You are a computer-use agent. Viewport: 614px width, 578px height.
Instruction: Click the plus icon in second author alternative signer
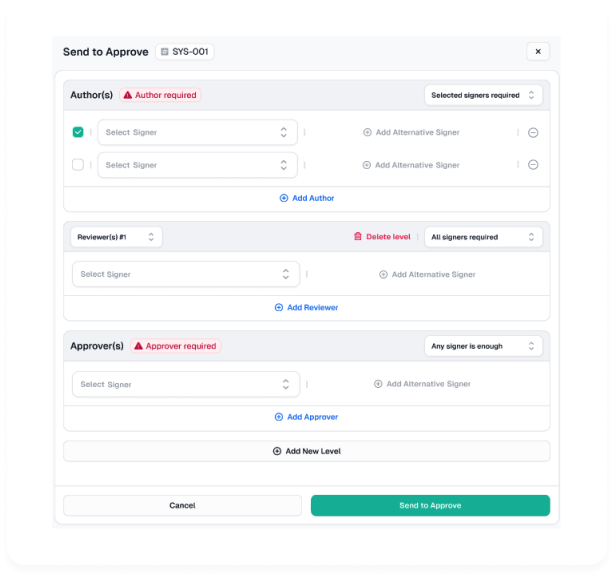pos(367,165)
